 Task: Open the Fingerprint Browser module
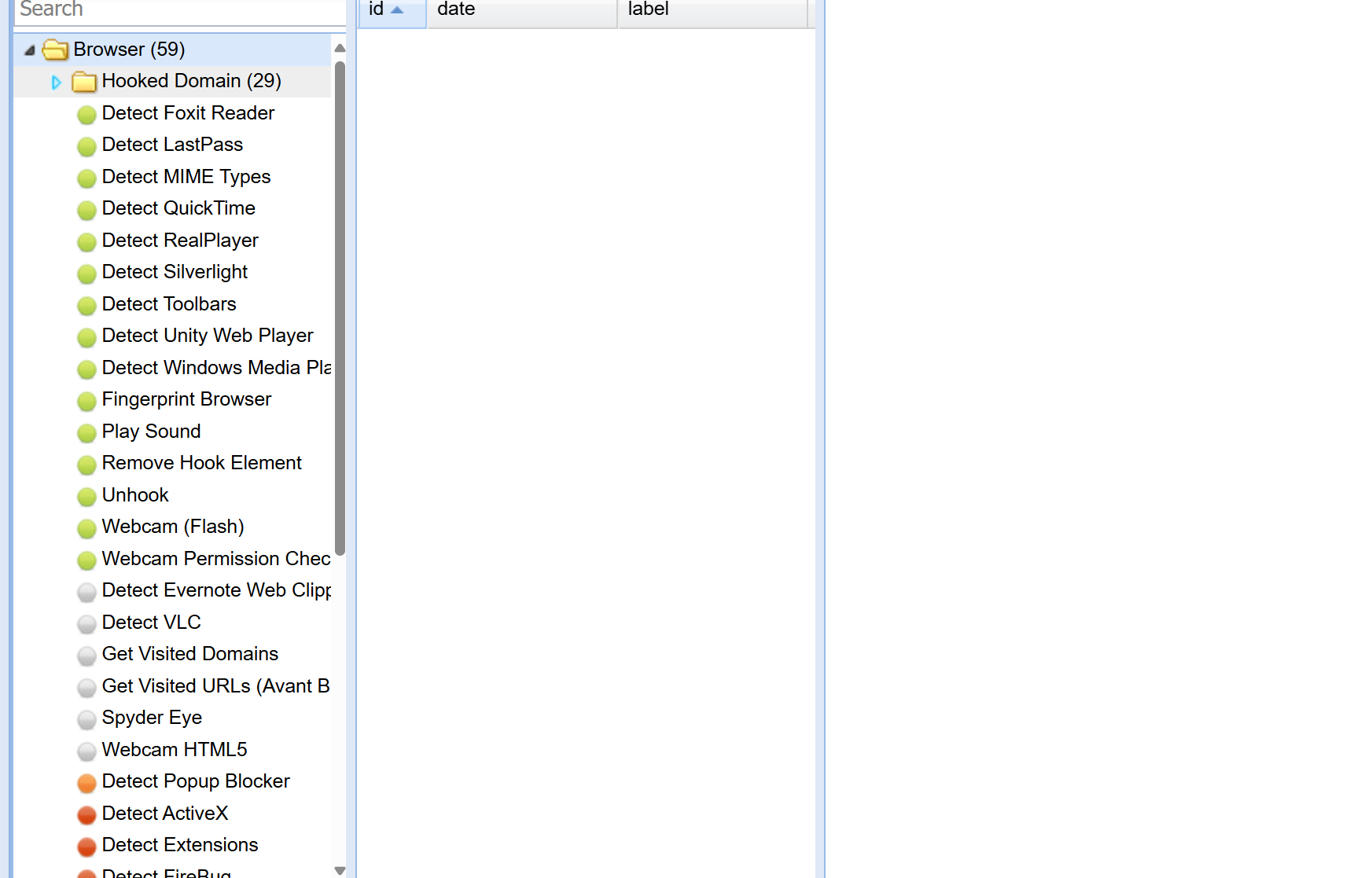186,399
